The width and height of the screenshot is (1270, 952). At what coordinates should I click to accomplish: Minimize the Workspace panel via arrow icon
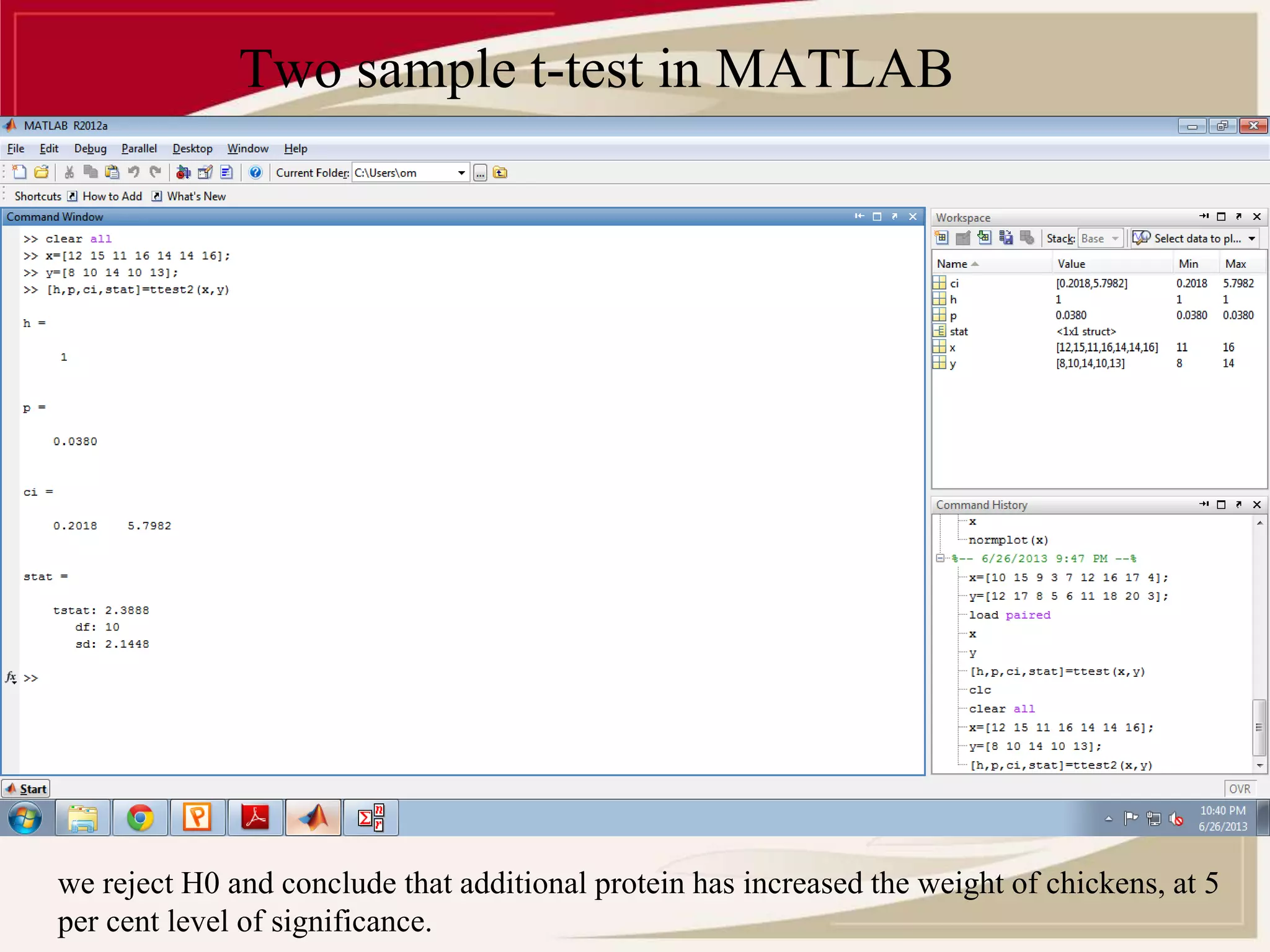(1204, 216)
